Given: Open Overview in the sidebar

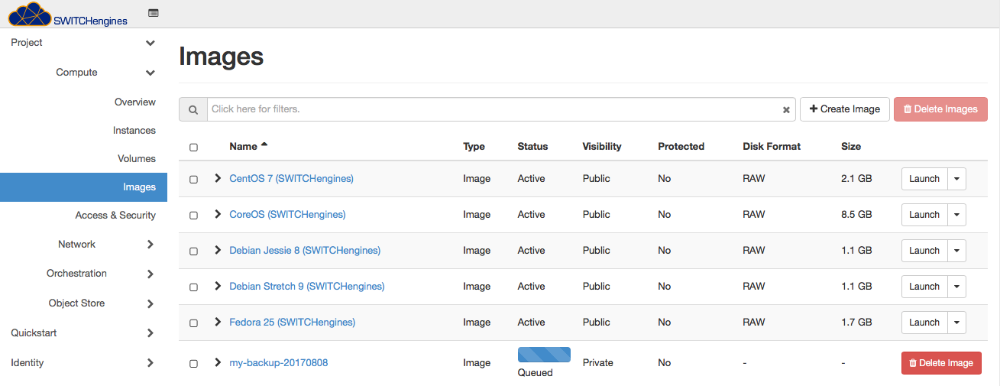Looking at the screenshot, I should [135, 101].
